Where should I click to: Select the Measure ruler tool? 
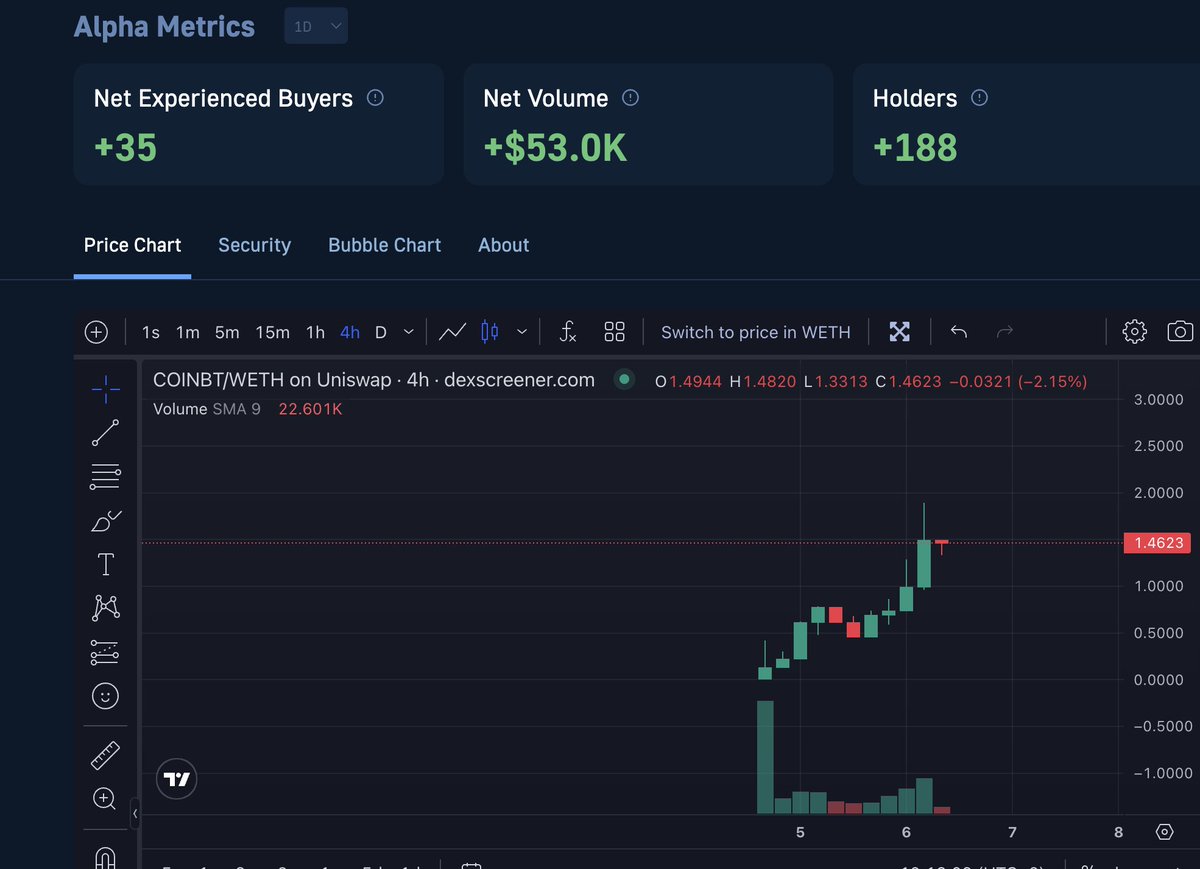105,755
